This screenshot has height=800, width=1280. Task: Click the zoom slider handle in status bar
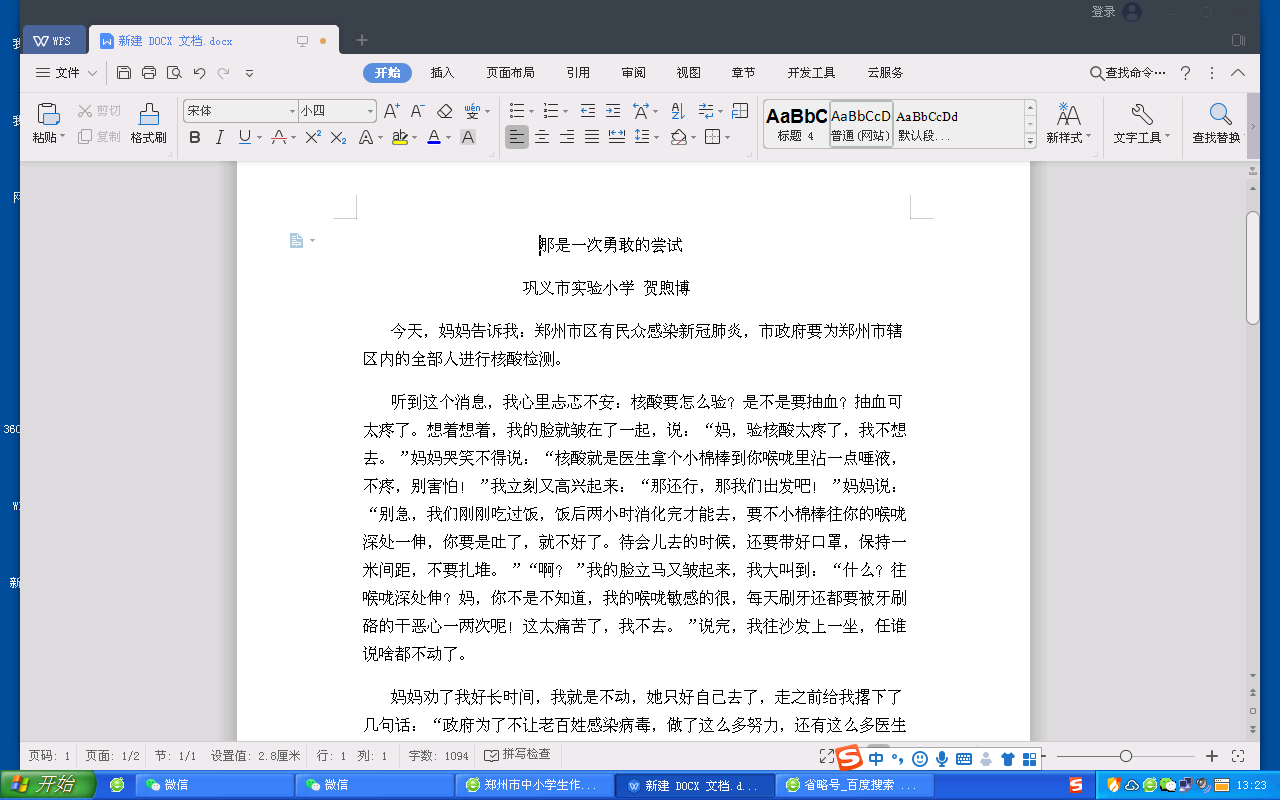tap(1126, 756)
